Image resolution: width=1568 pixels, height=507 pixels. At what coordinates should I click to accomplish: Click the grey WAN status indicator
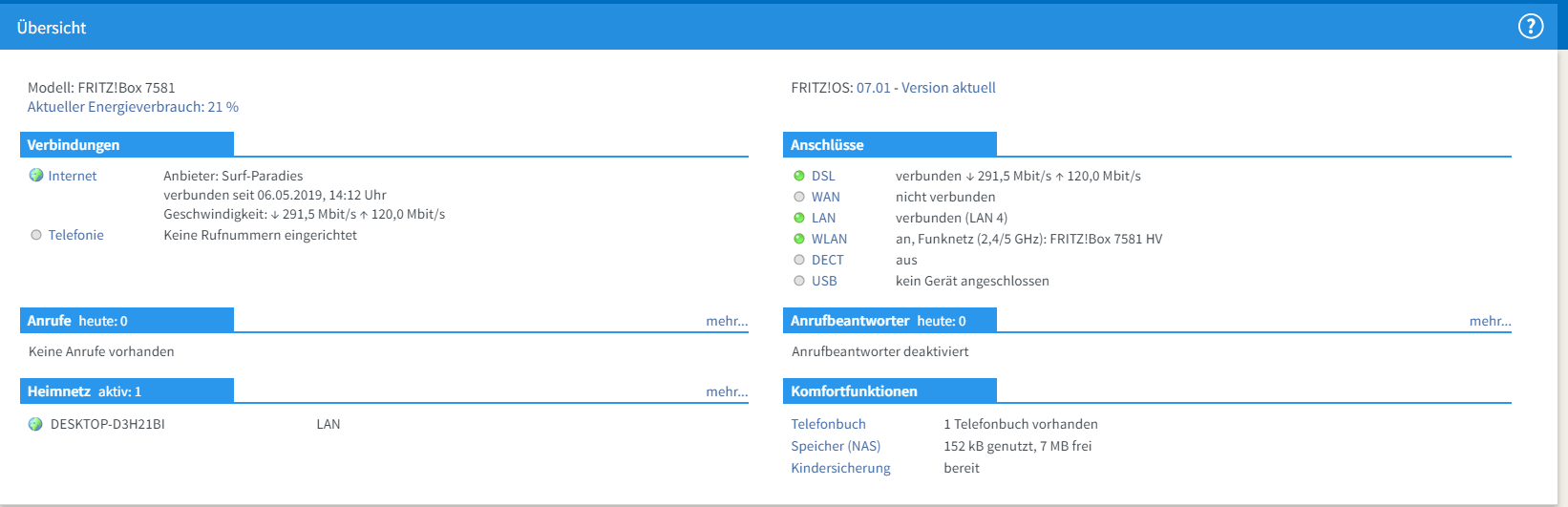799,197
